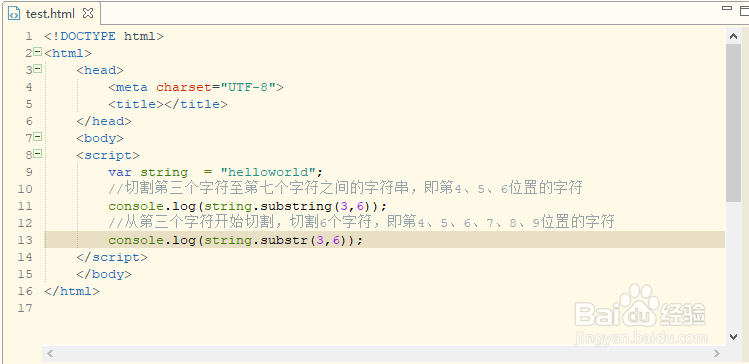Screen dimensions: 749x364
Task: Click the HTML file icon on test.html tab
Action: point(14,14)
